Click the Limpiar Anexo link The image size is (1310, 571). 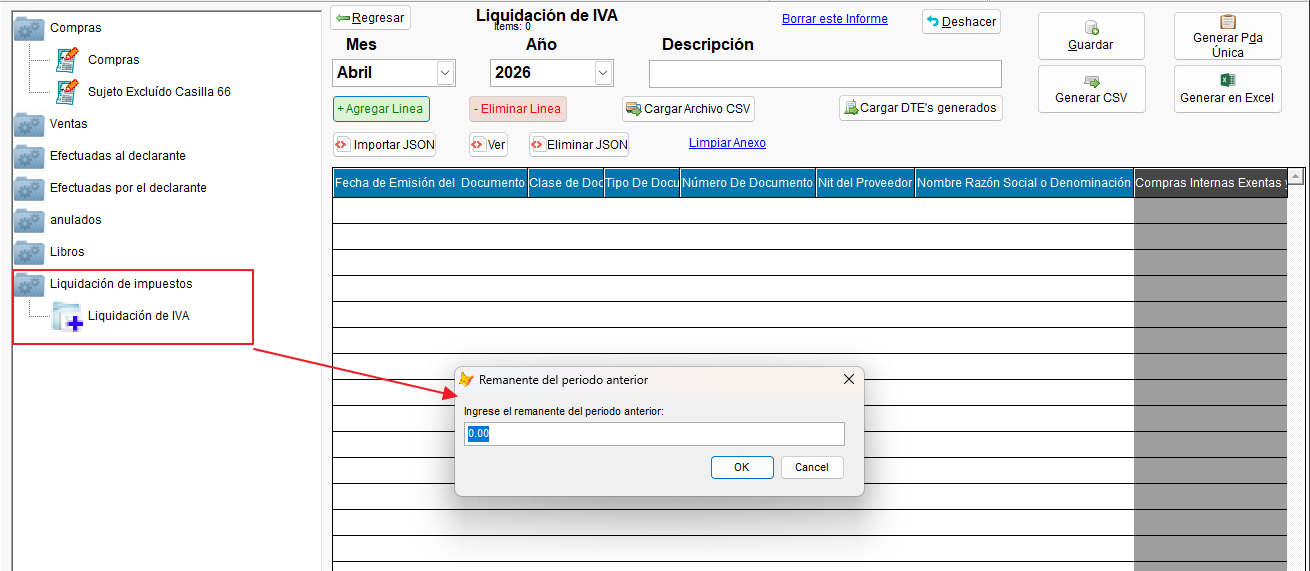pyautogui.click(x=727, y=143)
